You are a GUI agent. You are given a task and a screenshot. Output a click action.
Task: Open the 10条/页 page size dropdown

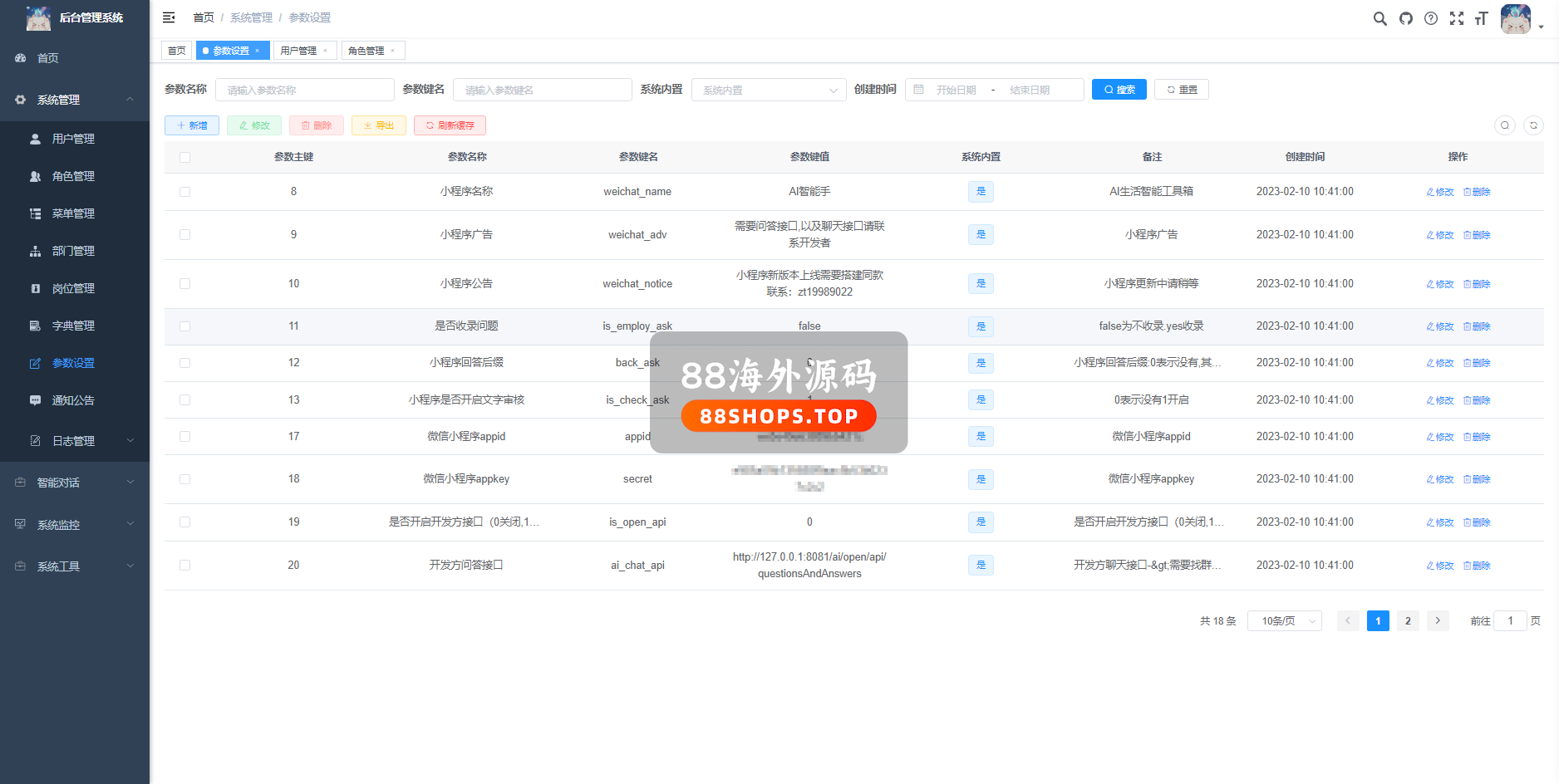pyautogui.click(x=1284, y=621)
